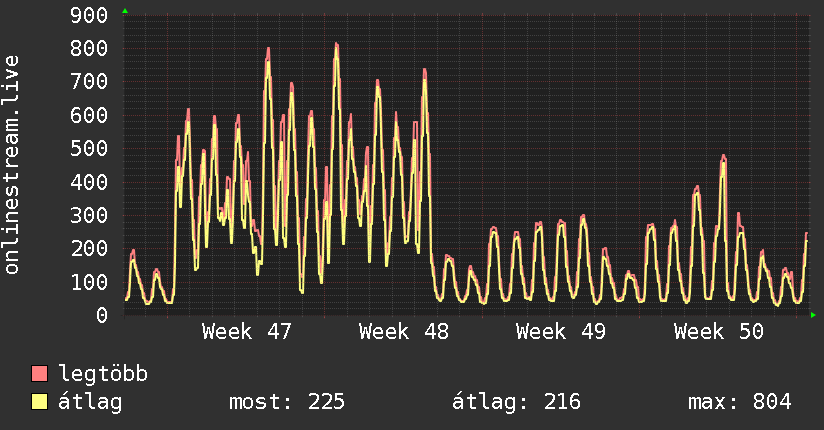Image resolution: width=824 pixels, height=430 pixels.
Task: Click the 100 y-axis value
Action: pos(89,282)
